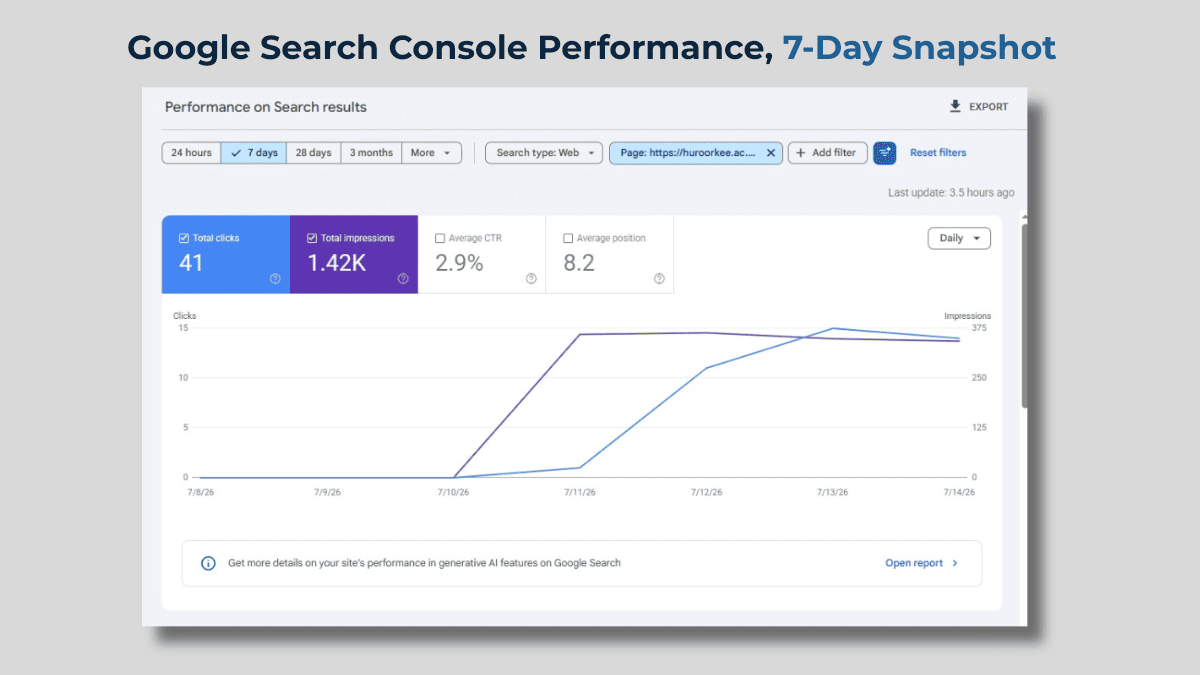The height and width of the screenshot is (675, 1200).
Task: Click the 375 impressions axis label
Action: (x=979, y=328)
